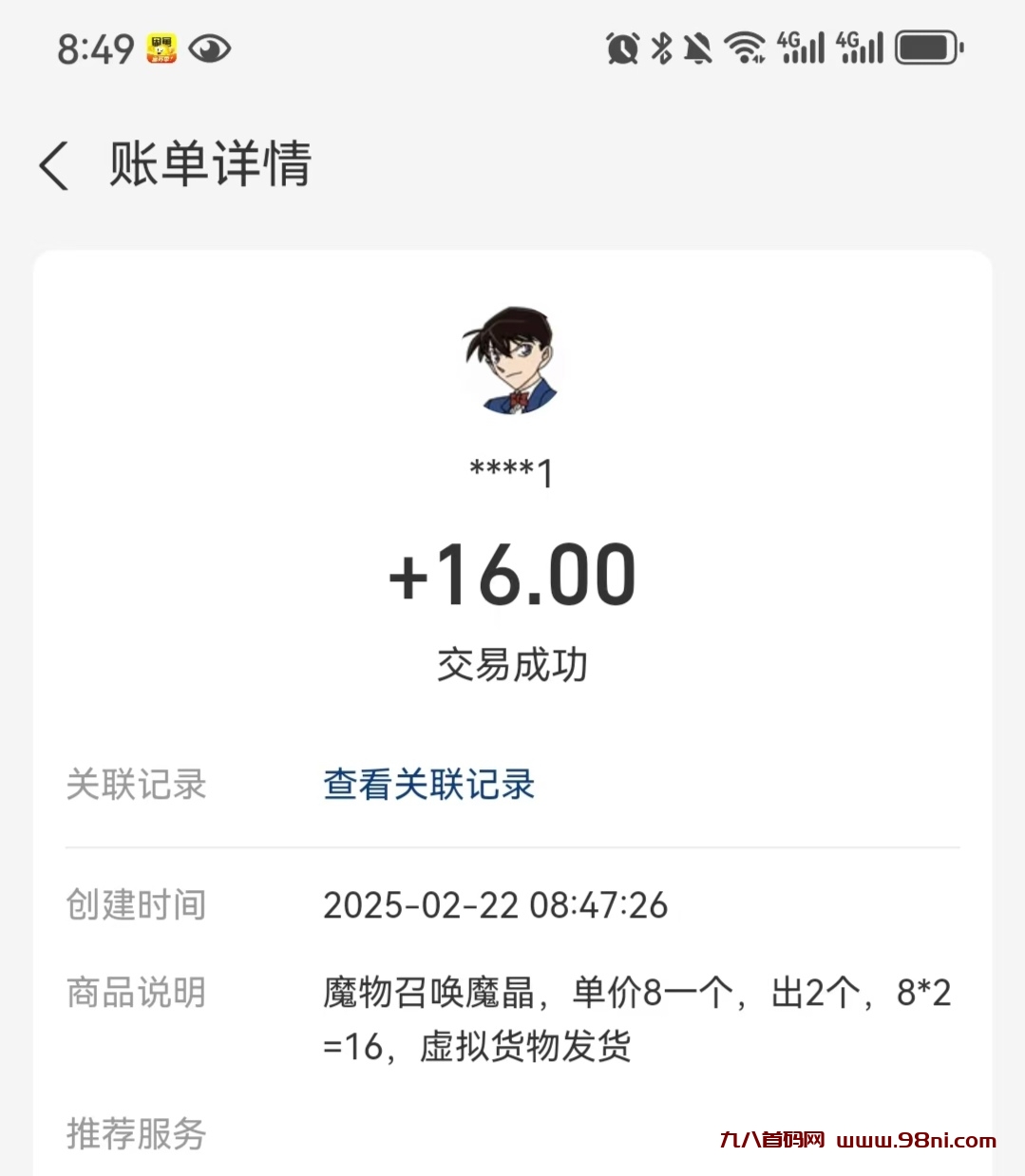The image size is (1025, 1176).
Task: Tap the +16.00 transaction amount
Action: pyautogui.click(x=512, y=576)
